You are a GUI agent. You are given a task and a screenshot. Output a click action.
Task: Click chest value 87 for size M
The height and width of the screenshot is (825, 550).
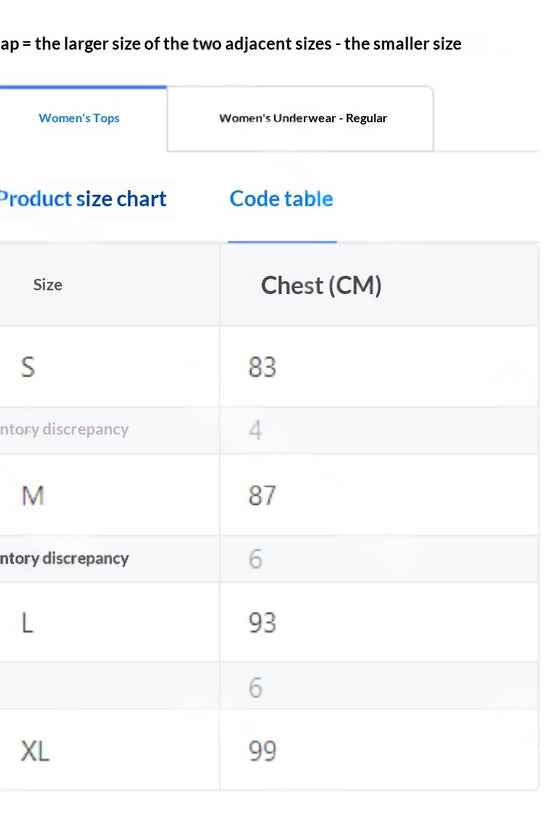[x=262, y=496]
